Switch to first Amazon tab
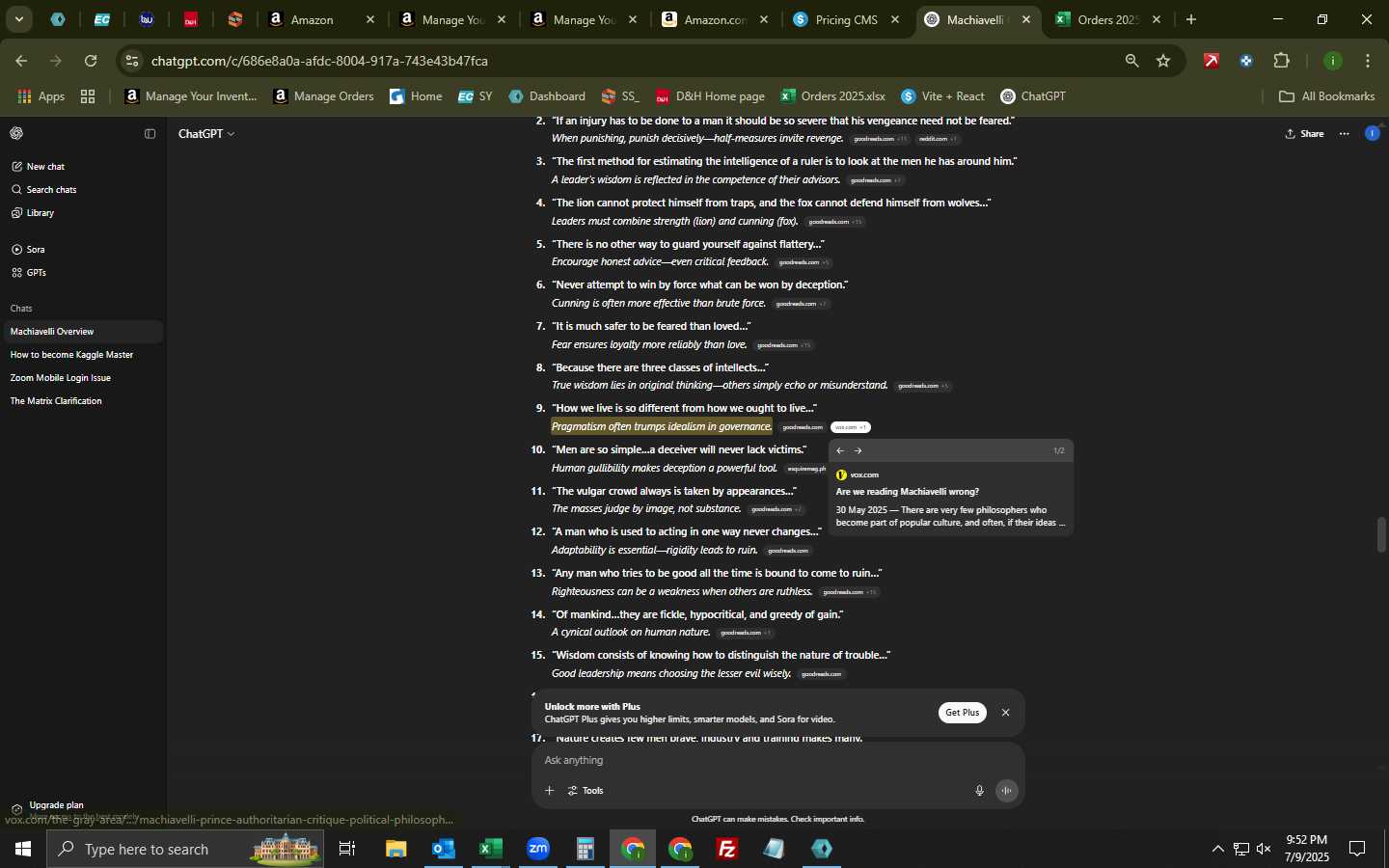Viewport: 1389px width, 868px height. pos(312,19)
